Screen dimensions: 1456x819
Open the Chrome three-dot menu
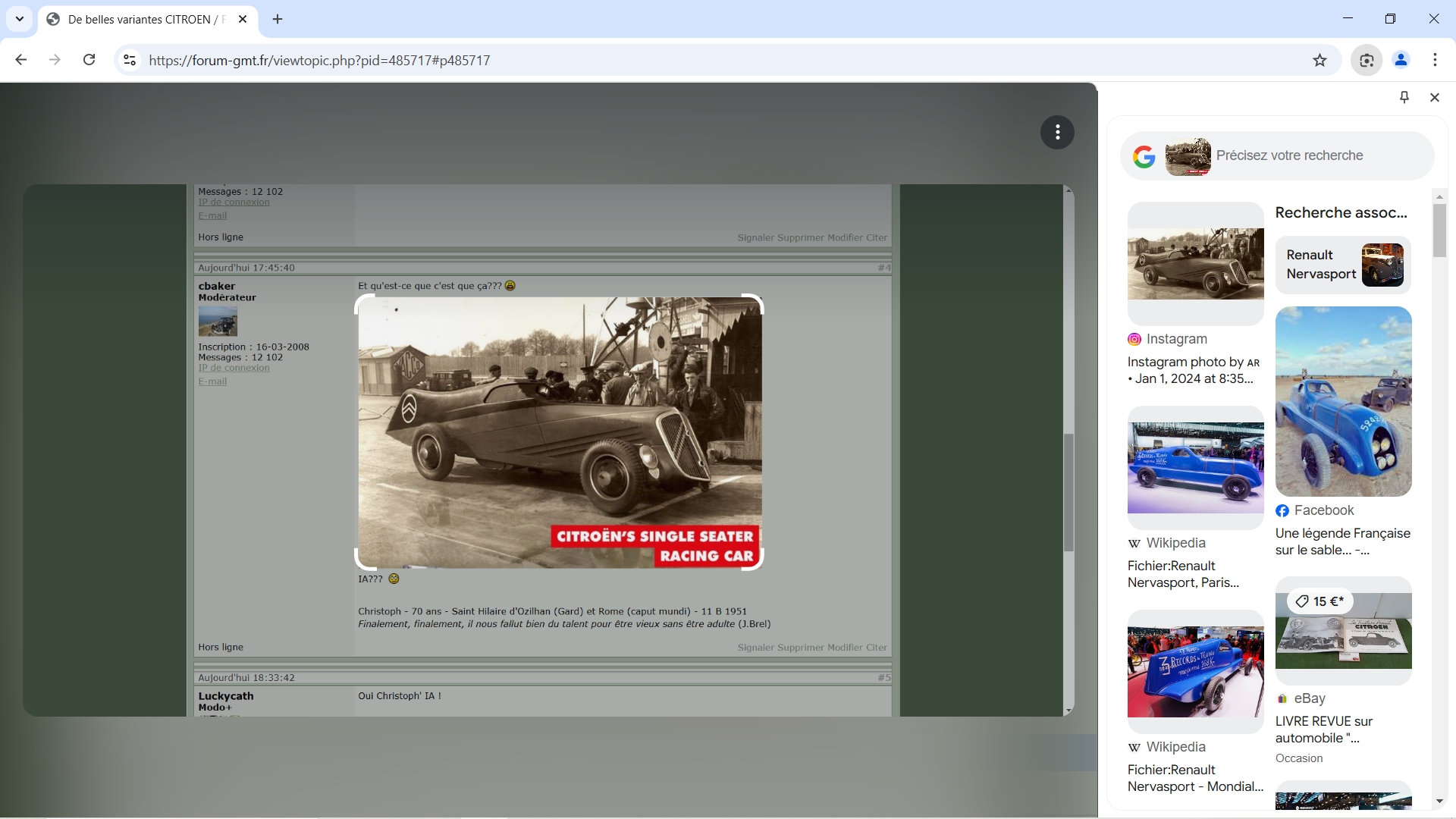tap(1435, 60)
